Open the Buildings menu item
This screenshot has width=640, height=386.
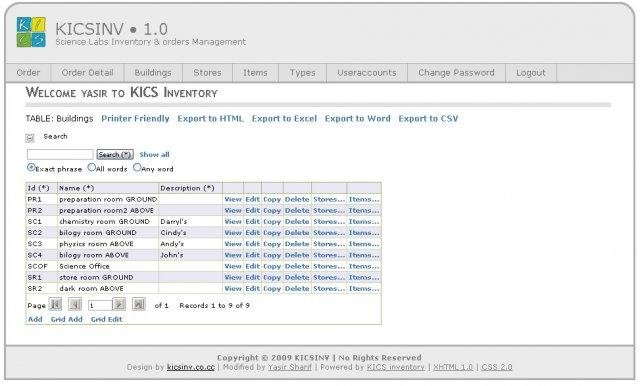(x=153, y=73)
